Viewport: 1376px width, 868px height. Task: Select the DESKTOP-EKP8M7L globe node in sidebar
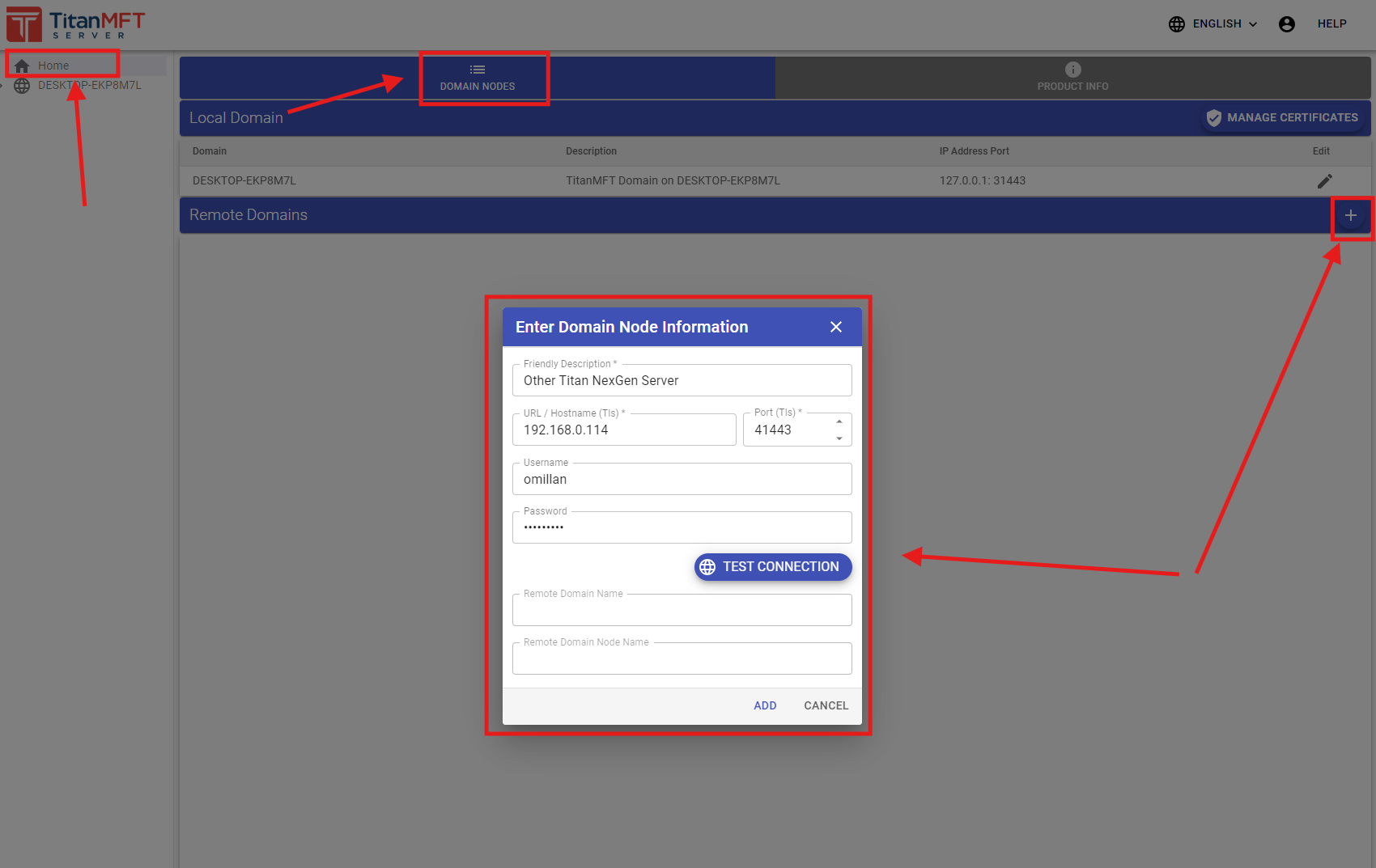tap(22, 86)
